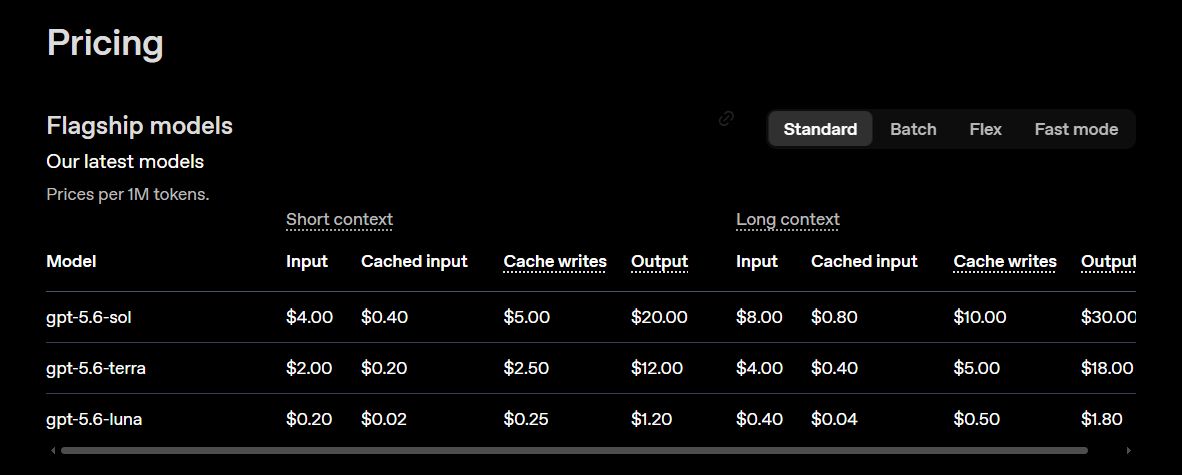Switch to Flex pricing
The height and width of the screenshot is (475, 1182).
[985, 129]
